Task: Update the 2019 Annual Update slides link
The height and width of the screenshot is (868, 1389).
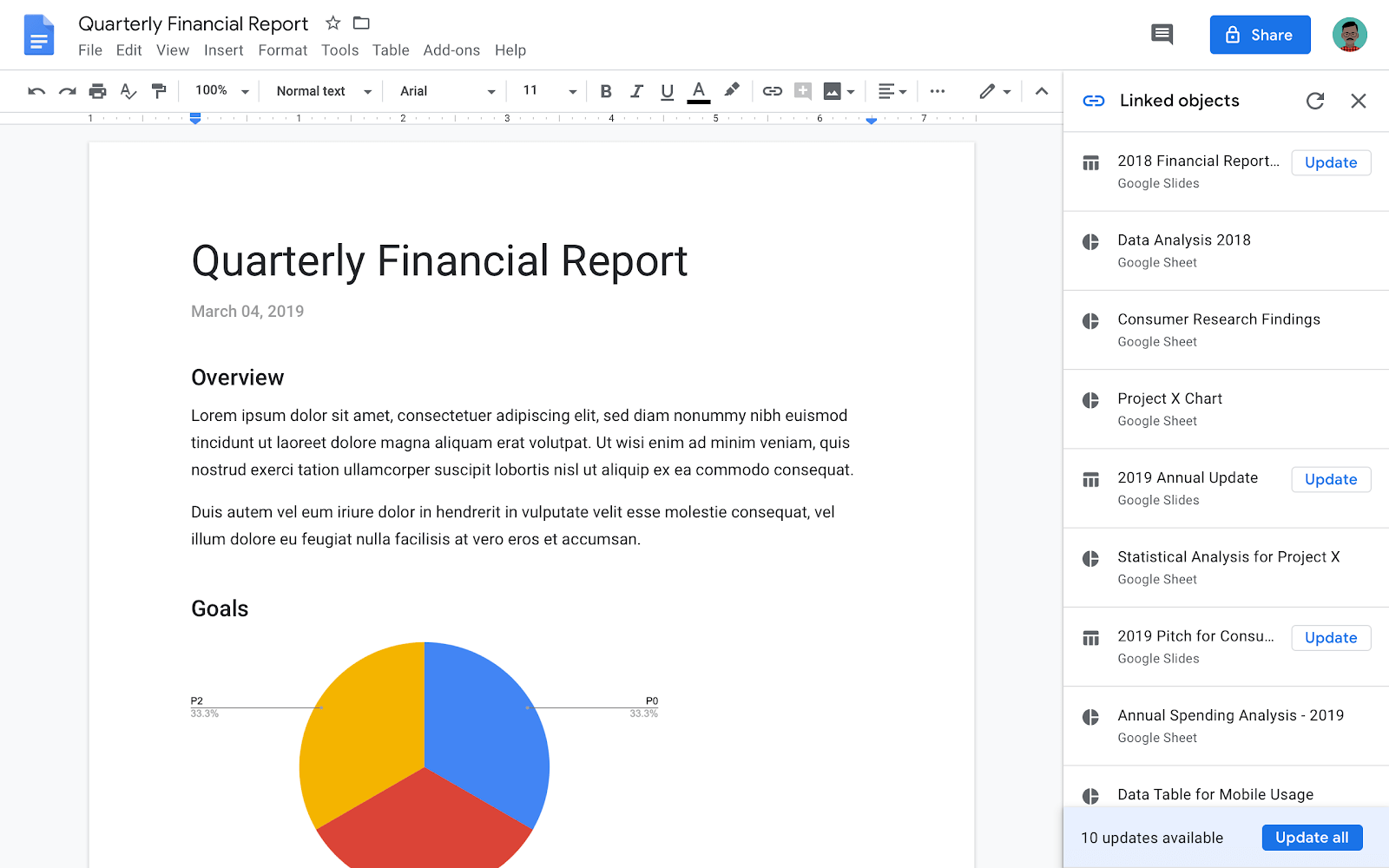Action: [x=1330, y=479]
